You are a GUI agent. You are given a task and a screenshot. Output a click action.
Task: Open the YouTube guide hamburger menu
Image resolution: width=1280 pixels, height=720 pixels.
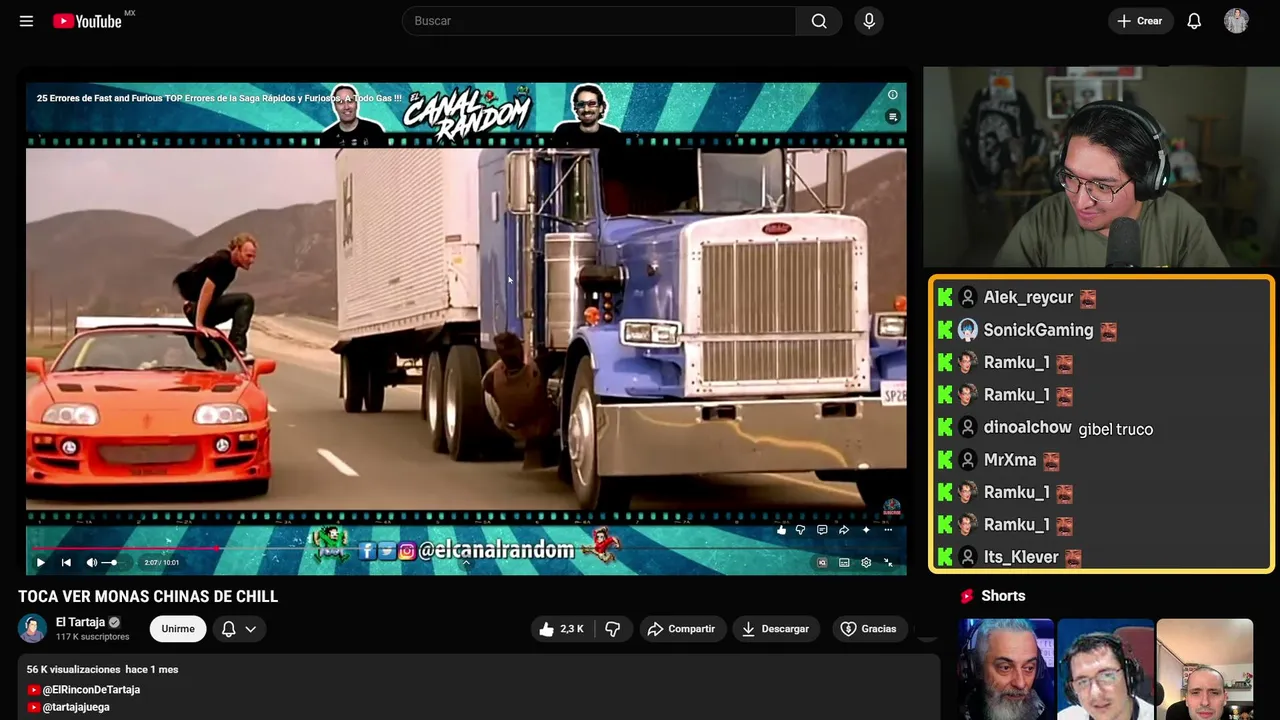26,21
